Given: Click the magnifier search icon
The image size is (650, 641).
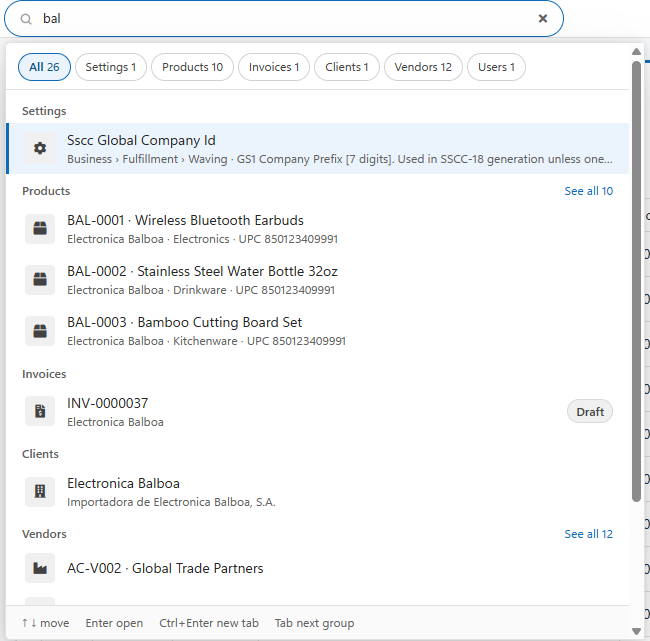Looking at the screenshot, I should 26,19.
